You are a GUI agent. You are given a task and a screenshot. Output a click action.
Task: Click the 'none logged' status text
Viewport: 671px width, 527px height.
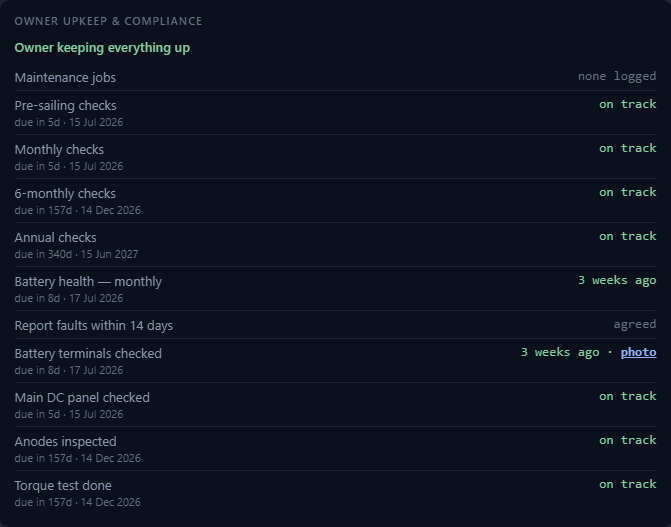[617, 76]
